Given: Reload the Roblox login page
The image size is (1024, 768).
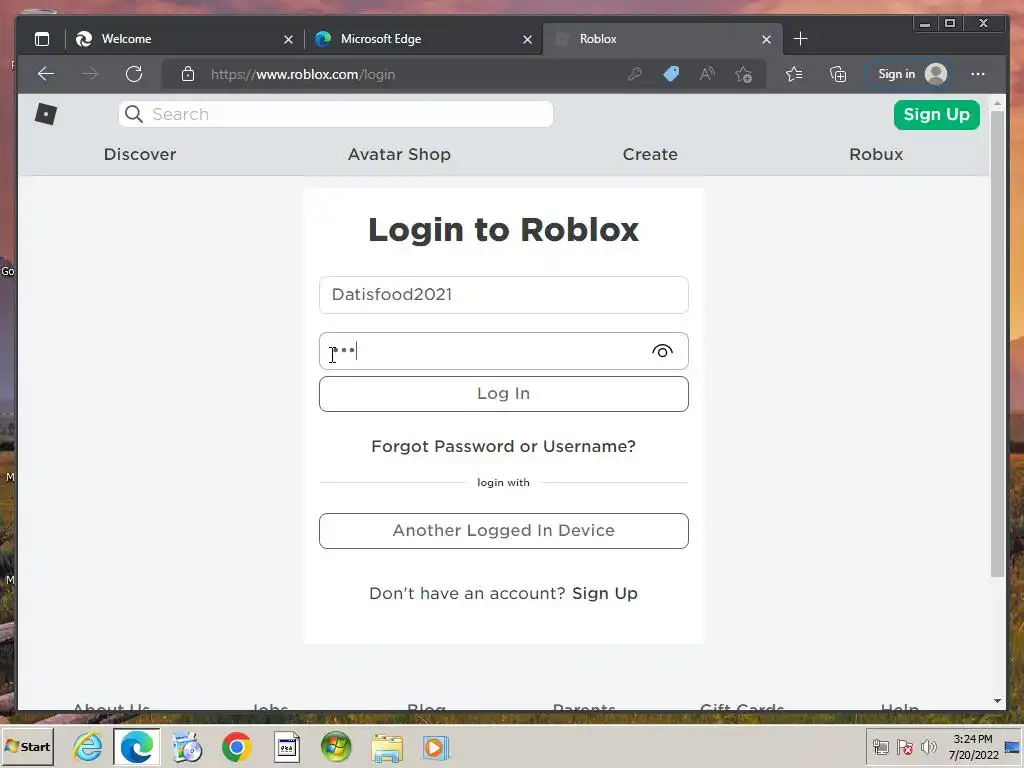Looking at the screenshot, I should click(x=134, y=74).
